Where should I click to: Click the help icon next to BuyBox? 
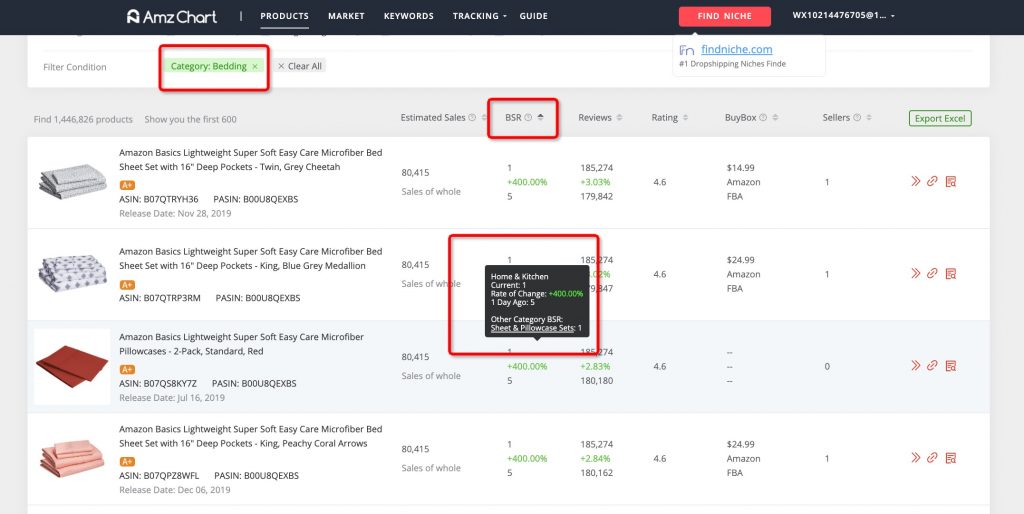point(763,118)
